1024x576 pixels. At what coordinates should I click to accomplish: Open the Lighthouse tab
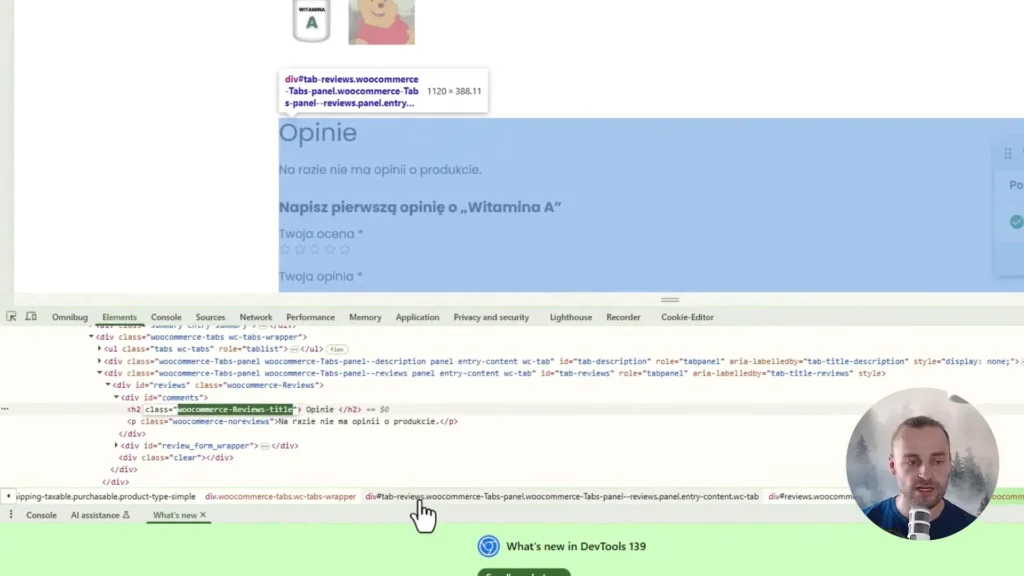[x=571, y=317]
